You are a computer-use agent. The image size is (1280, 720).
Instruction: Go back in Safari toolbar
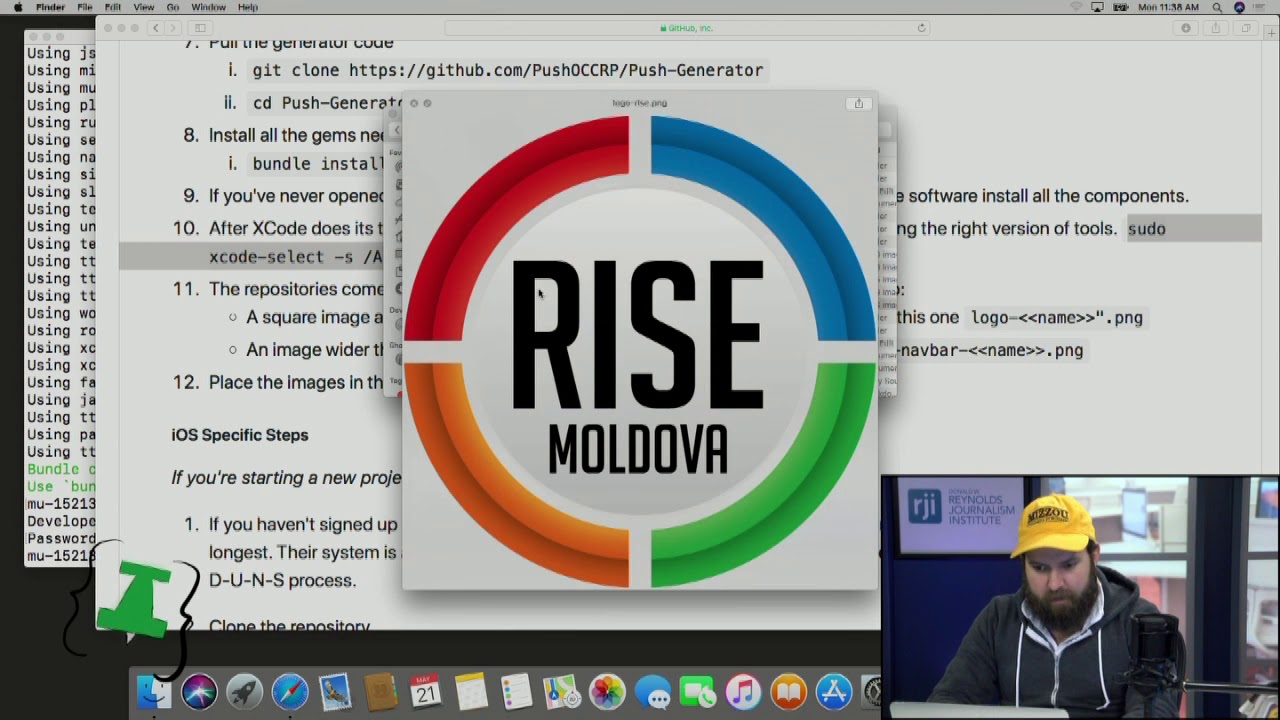155,28
